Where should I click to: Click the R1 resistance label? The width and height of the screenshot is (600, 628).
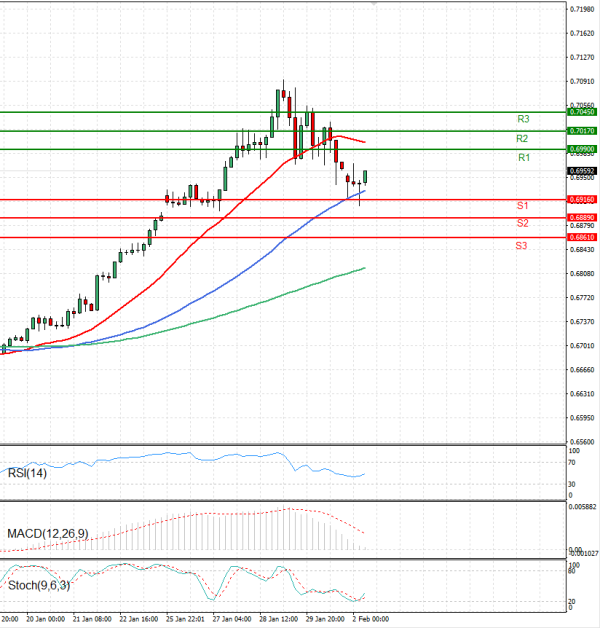[x=523, y=158]
